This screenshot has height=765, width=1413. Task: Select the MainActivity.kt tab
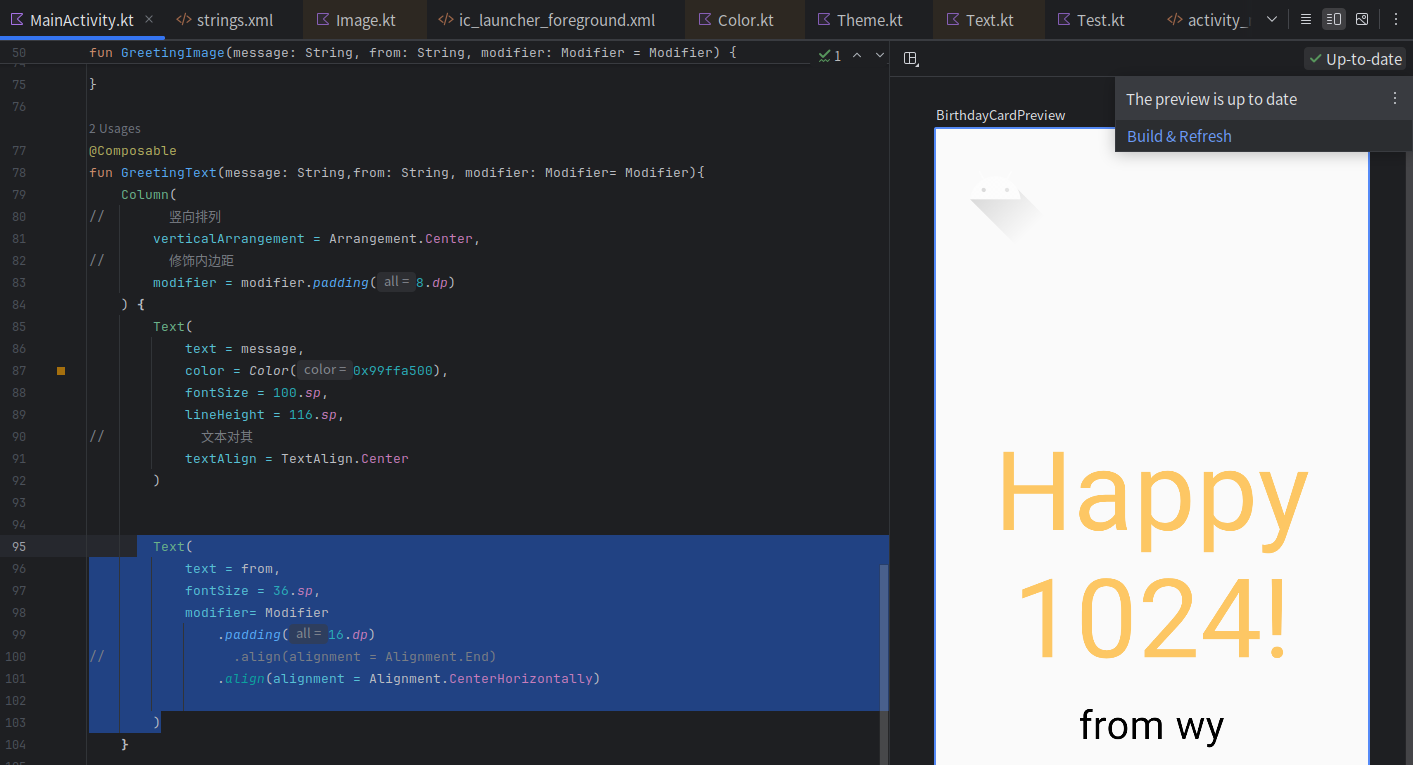(x=81, y=20)
